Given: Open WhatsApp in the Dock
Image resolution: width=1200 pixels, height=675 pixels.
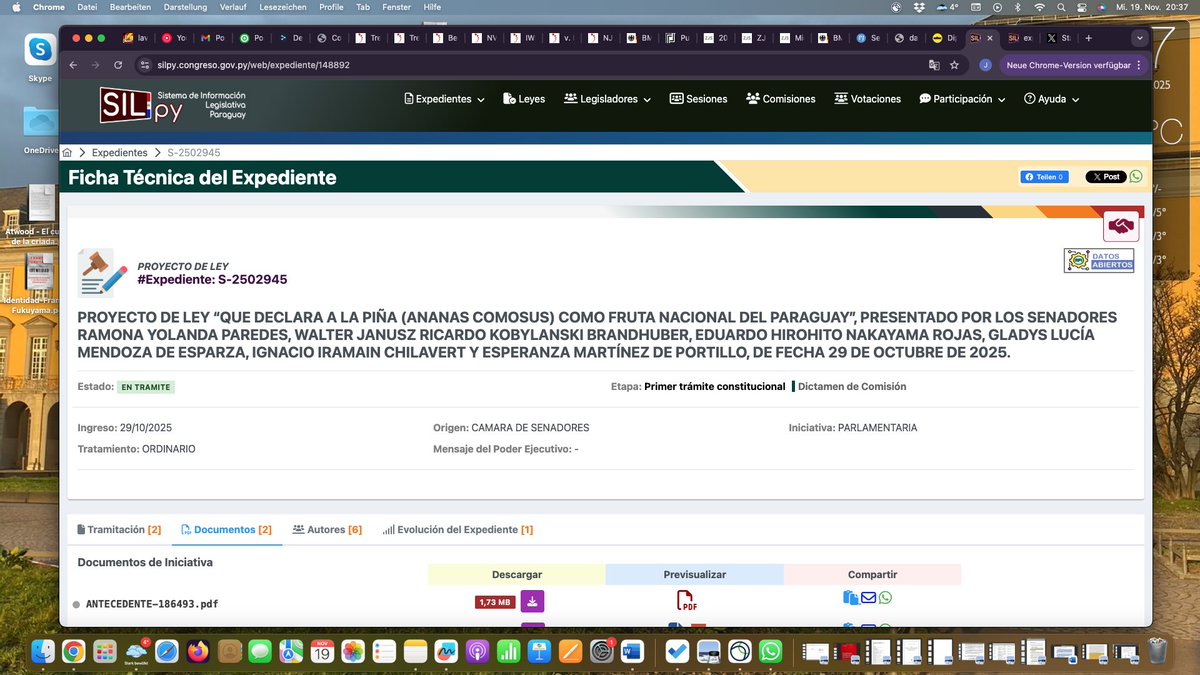Looking at the screenshot, I should pyautogui.click(x=770, y=652).
